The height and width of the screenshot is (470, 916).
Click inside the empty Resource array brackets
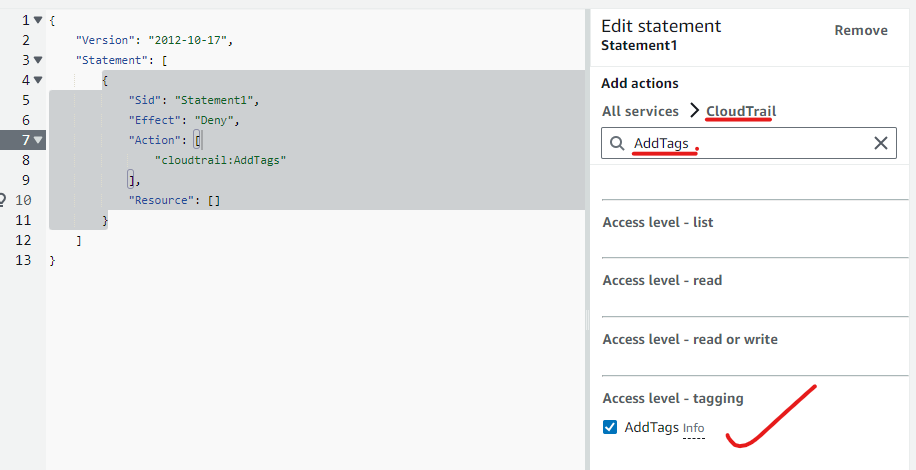[x=214, y=200]
